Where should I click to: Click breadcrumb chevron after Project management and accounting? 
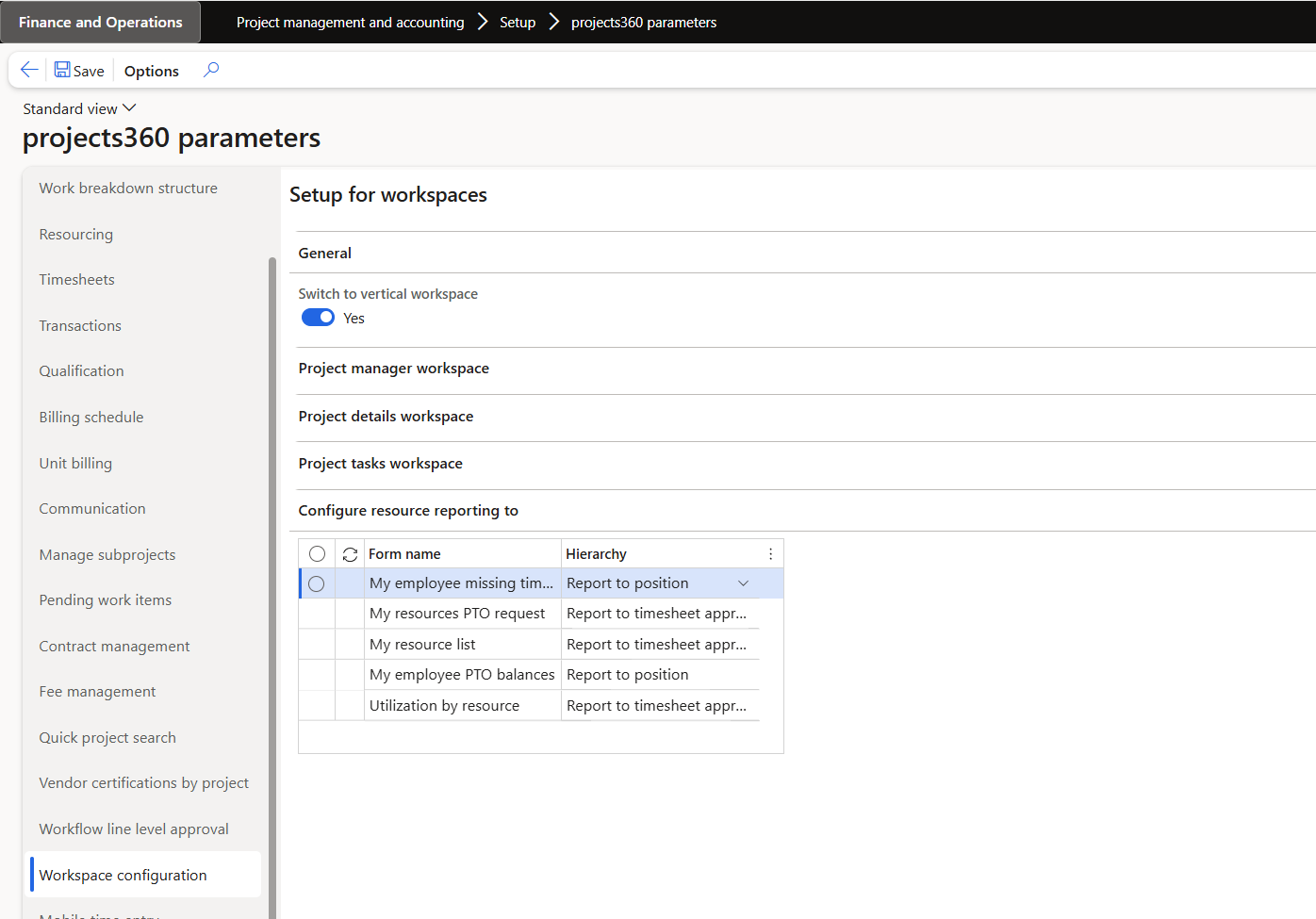tap(483, 22)
